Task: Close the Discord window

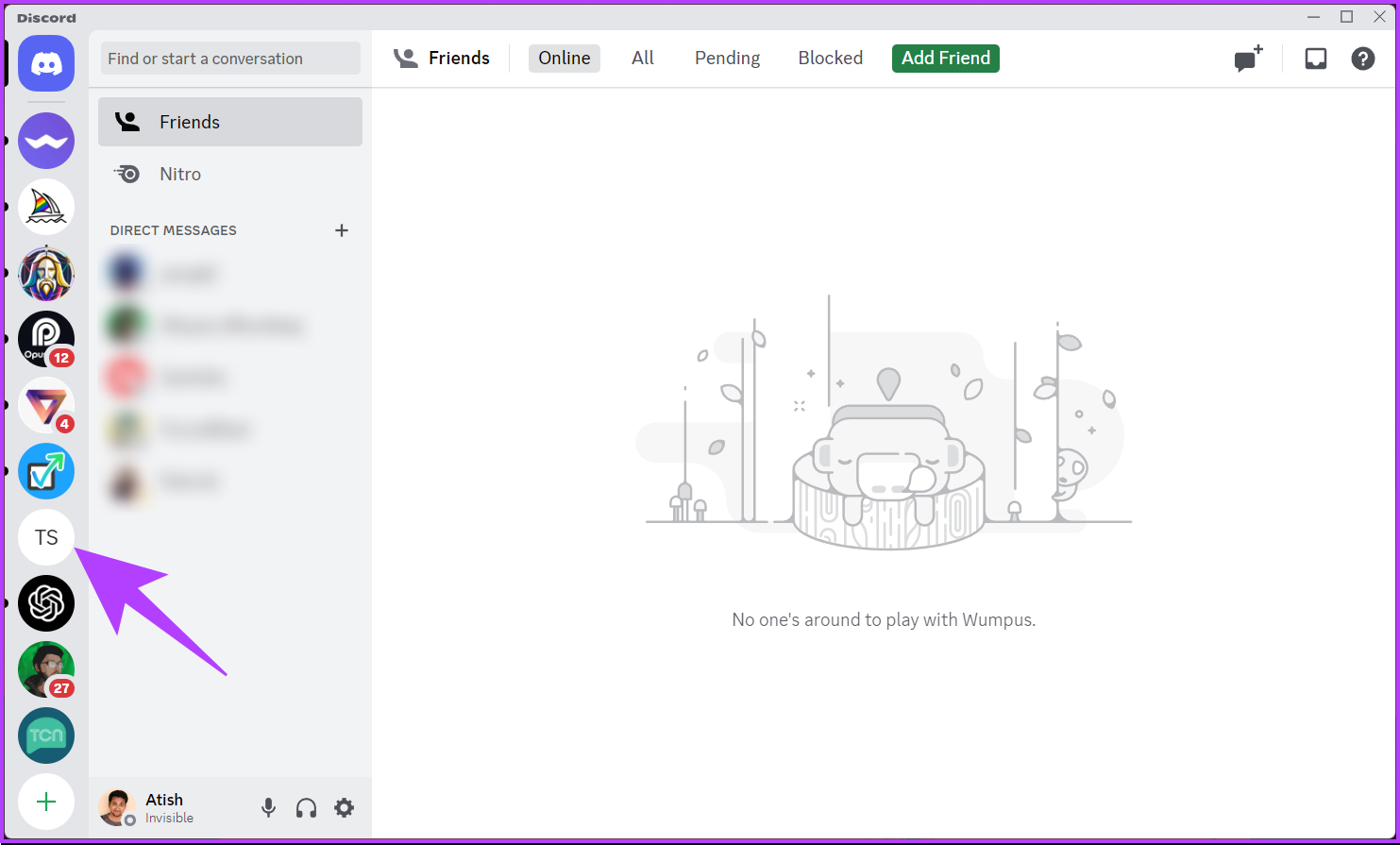Action: 1379,16
